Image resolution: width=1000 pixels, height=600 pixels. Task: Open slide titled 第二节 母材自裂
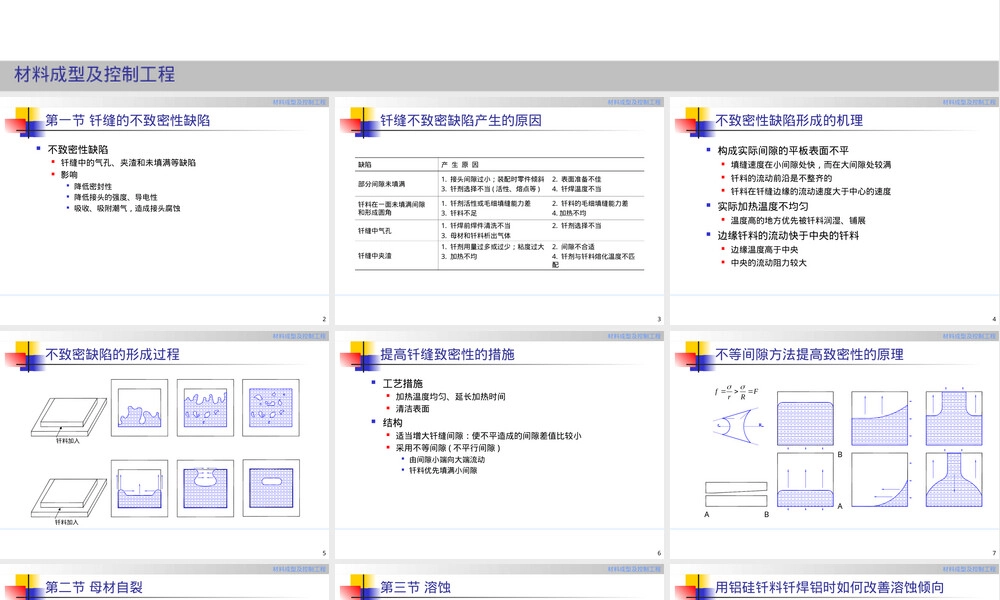coord(94,587)
